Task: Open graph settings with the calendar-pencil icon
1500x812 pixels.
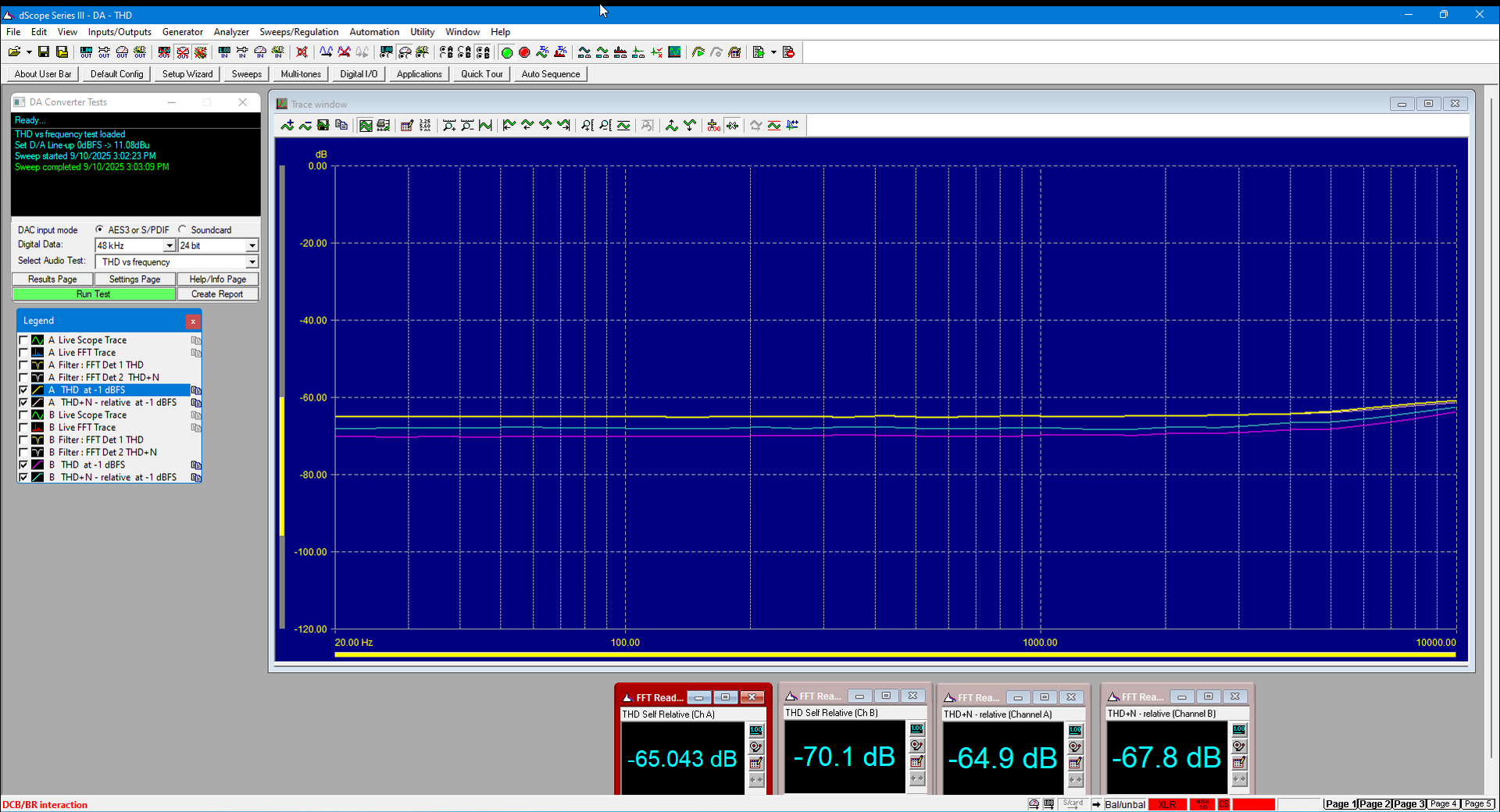Action: click(406, 126)
